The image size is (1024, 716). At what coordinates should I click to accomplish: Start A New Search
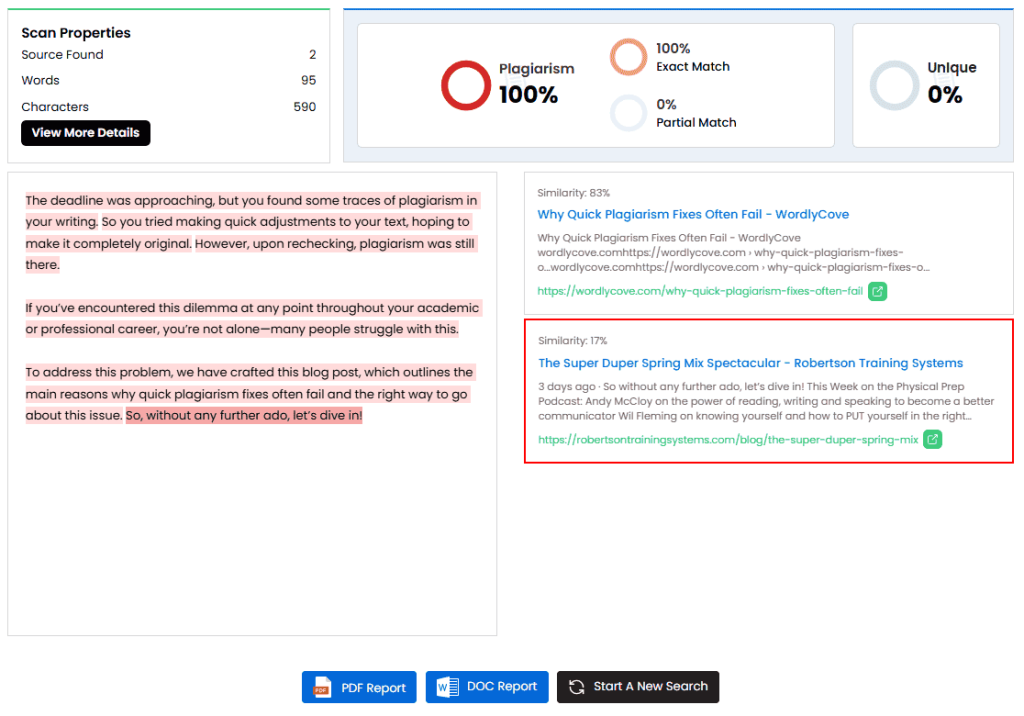pos(638,687)
